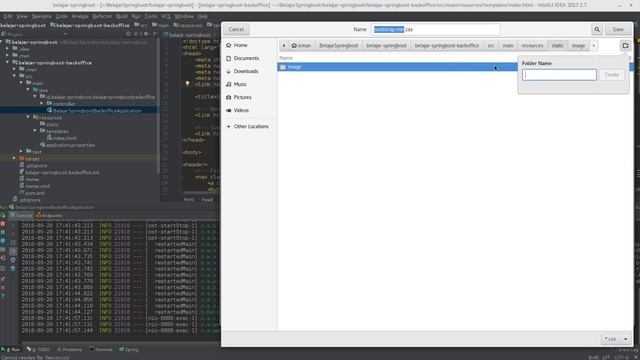Collapse the templates folder in project tree
This screenshot has width=640, height=360.
35,131
